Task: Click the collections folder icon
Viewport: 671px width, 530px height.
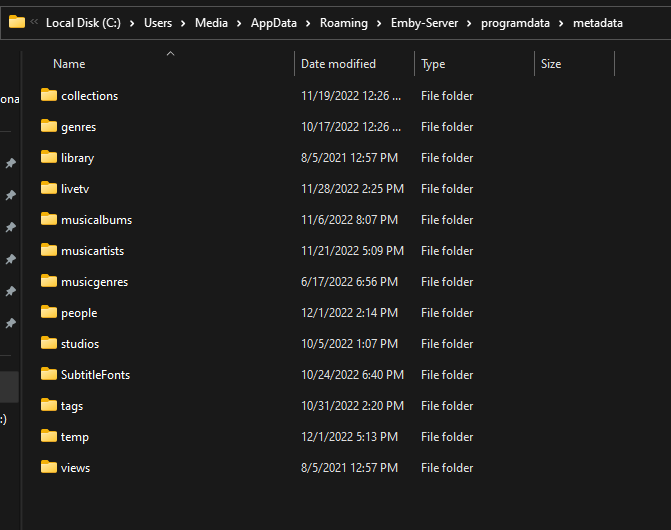Action: (x=49, y=96)
